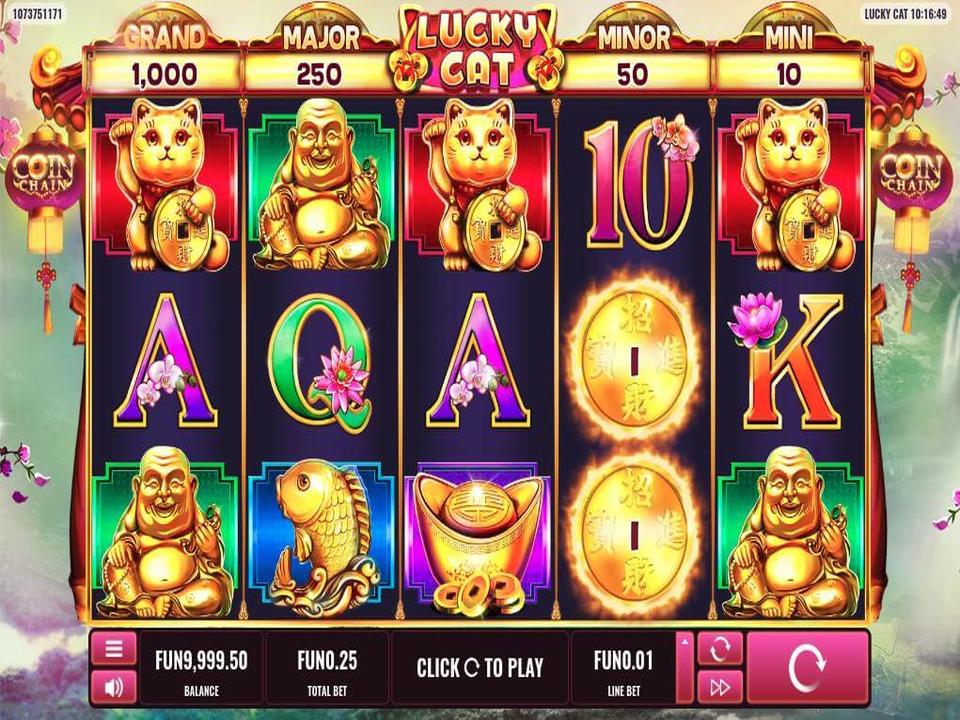Open the FUN0.25 total bet panel
Viewport: 960px width, 720px height.
(327, 668)
